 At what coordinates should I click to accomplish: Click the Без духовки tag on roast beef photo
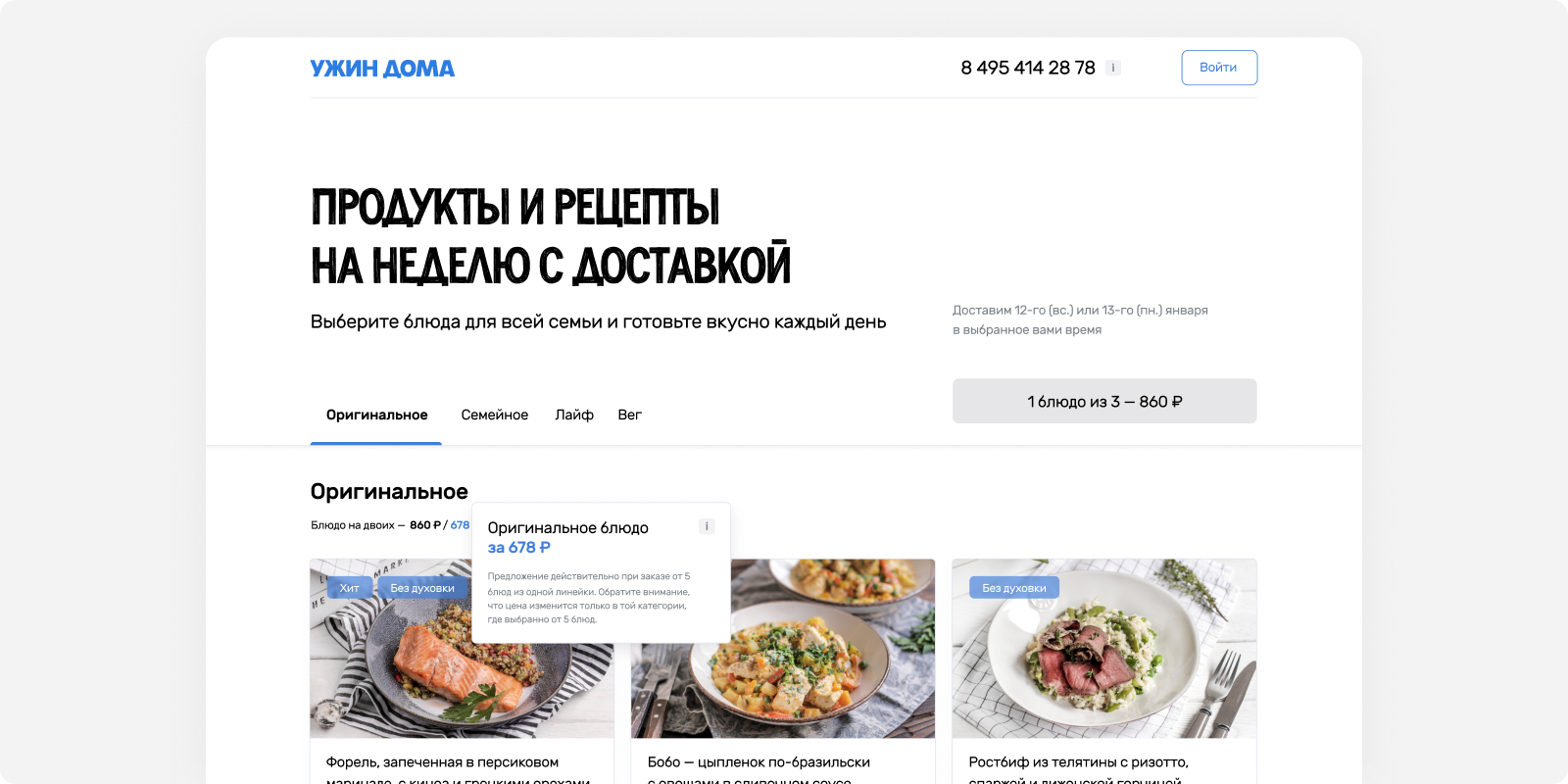[x=1014, y=588]
